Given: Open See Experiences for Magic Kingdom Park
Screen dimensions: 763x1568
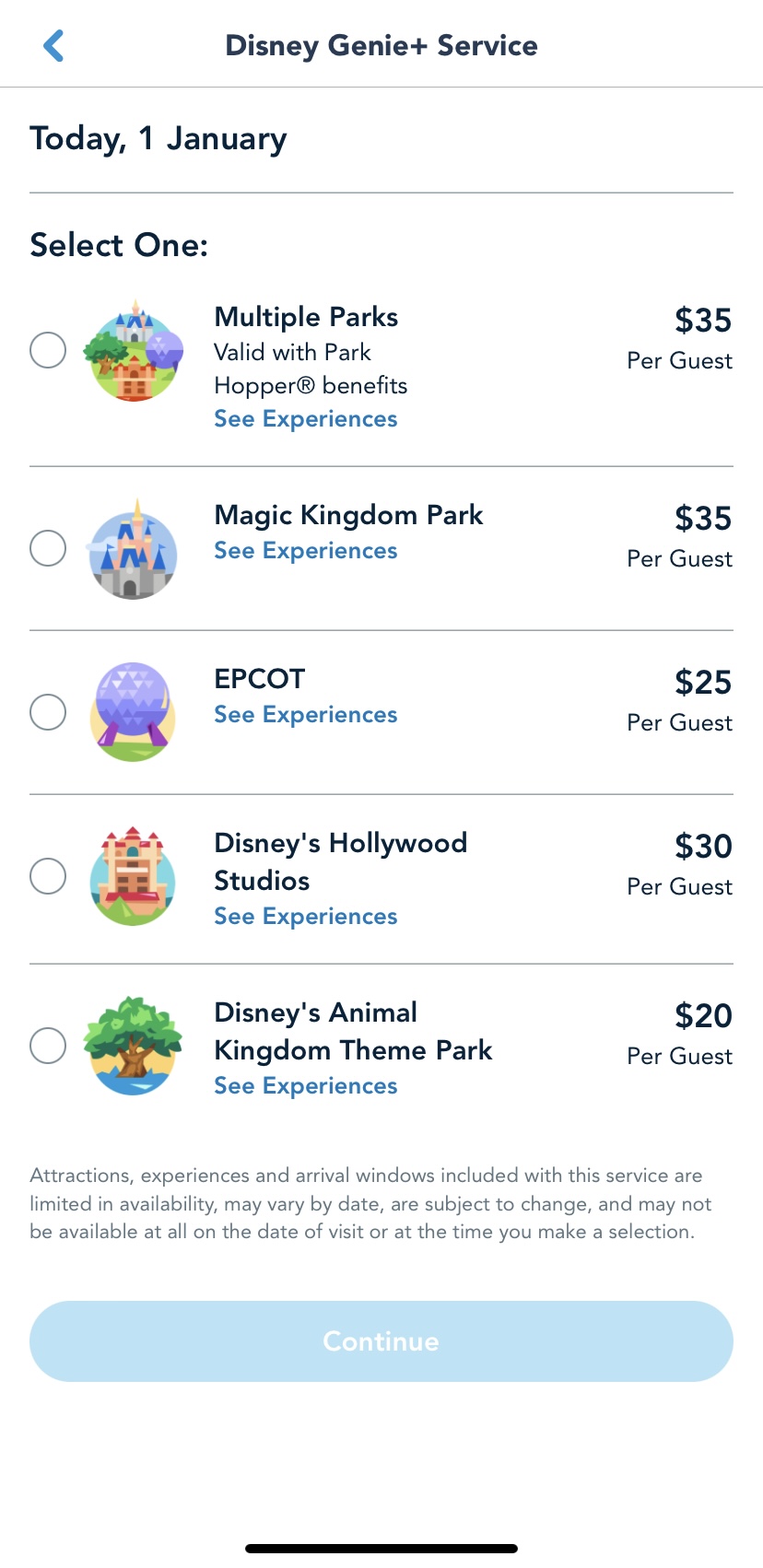Looking at the screenshot, I should (x=305, y=551).
